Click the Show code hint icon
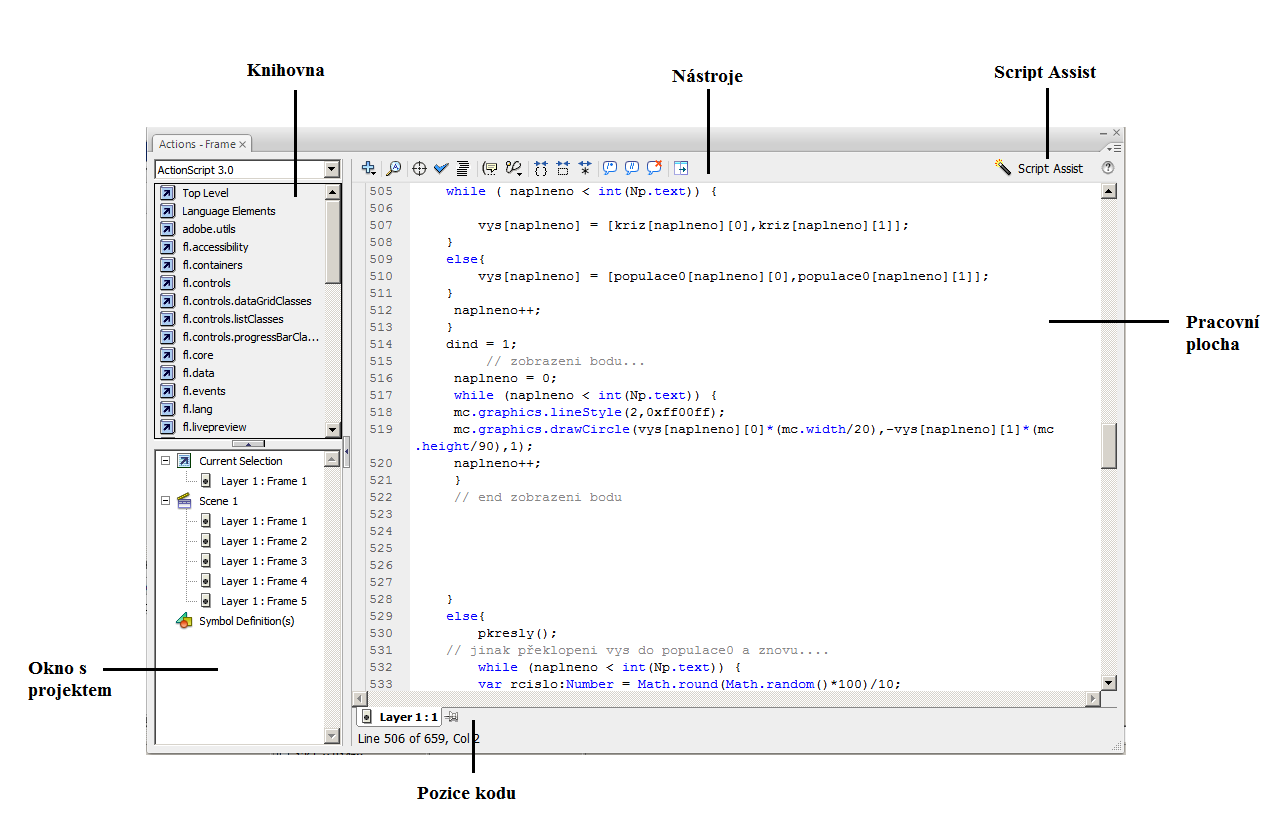The width and height of the screenshot is (1265, 814). tap(490, 169)
